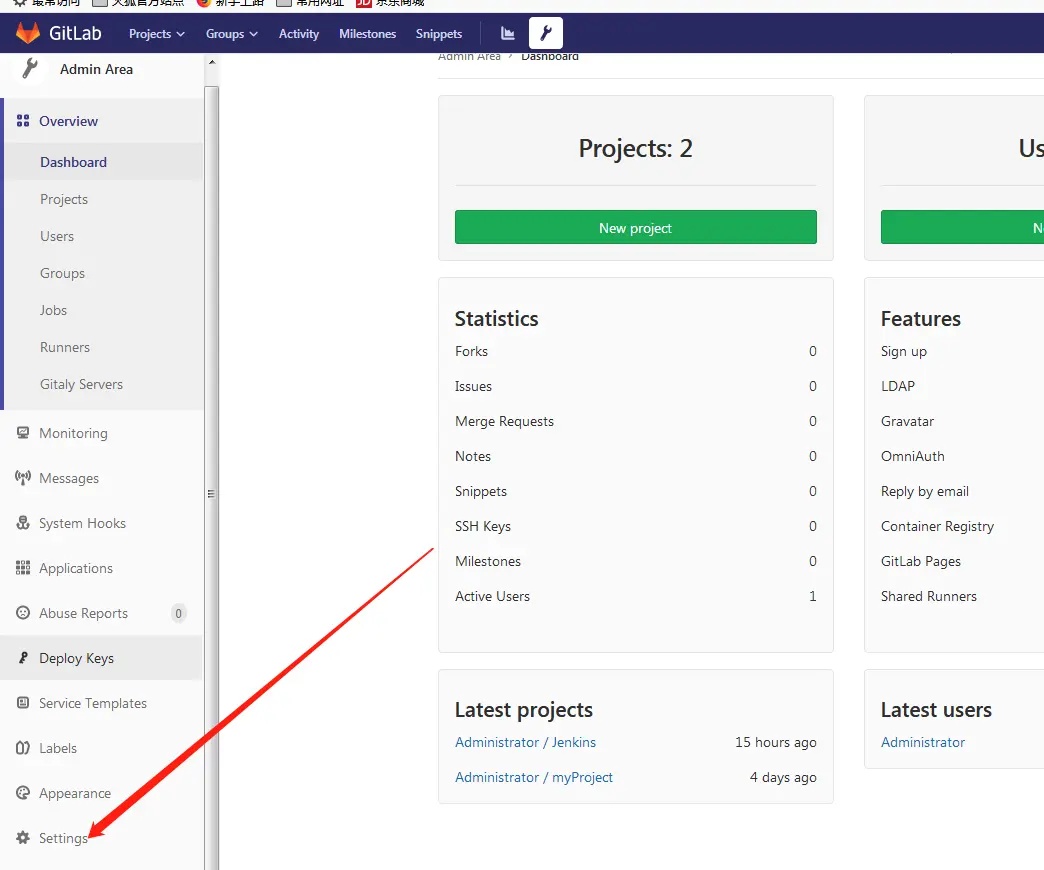Click the GitLab text logo
This screenshot has width=1044, height=870.
[75, 33]
